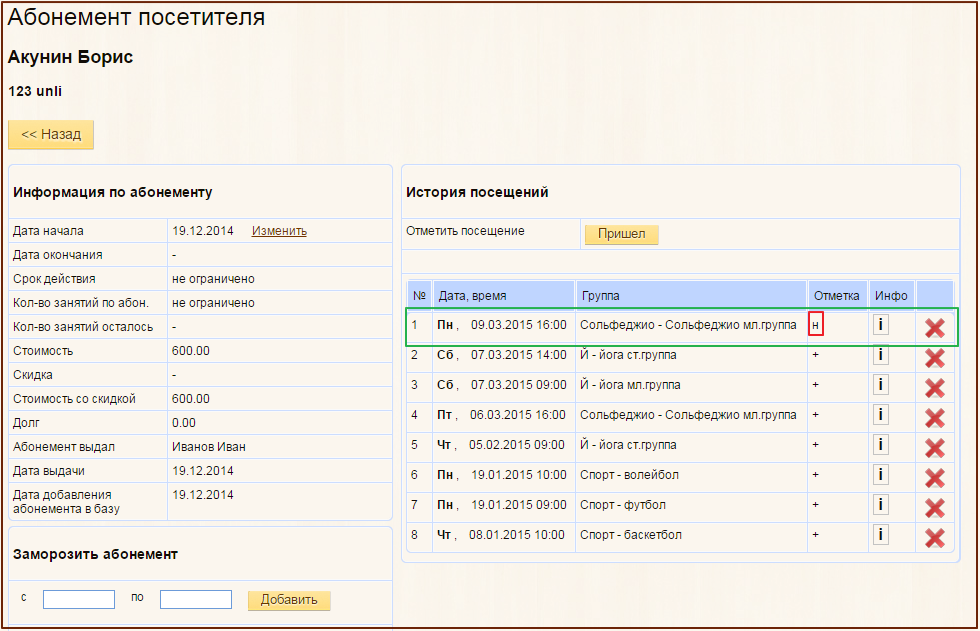Click the 'н' mark in the first row
The image size is (980, 631).
coord(816,325)
